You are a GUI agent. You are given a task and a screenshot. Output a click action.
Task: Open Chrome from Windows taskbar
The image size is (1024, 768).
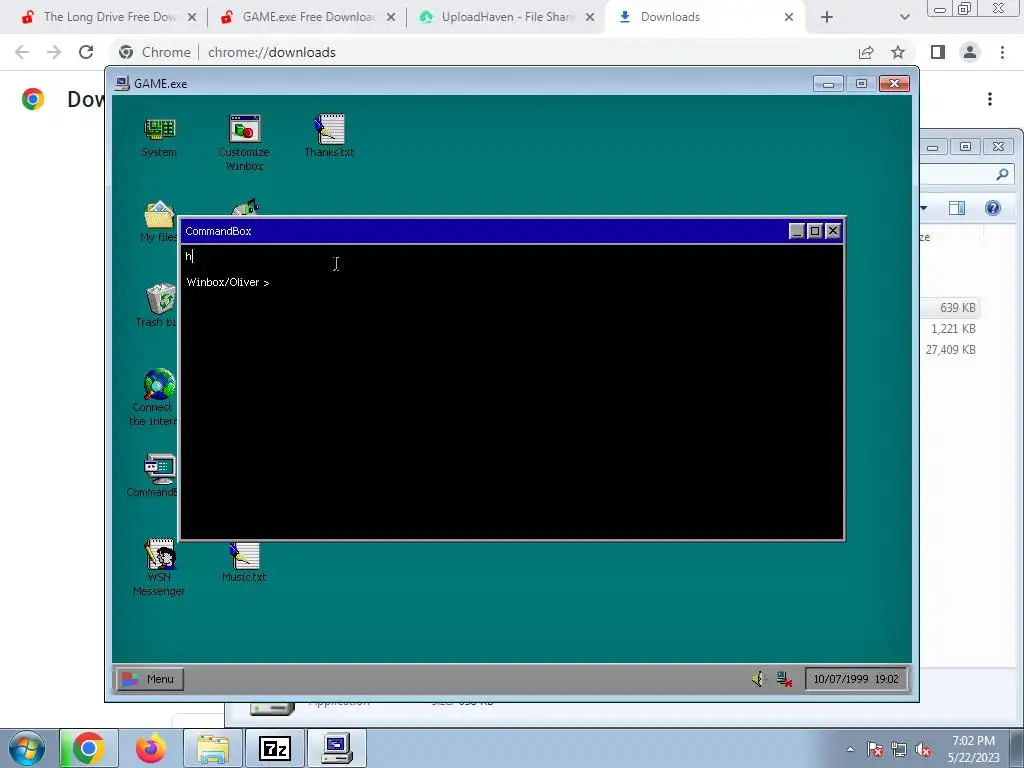coord(89,748)
